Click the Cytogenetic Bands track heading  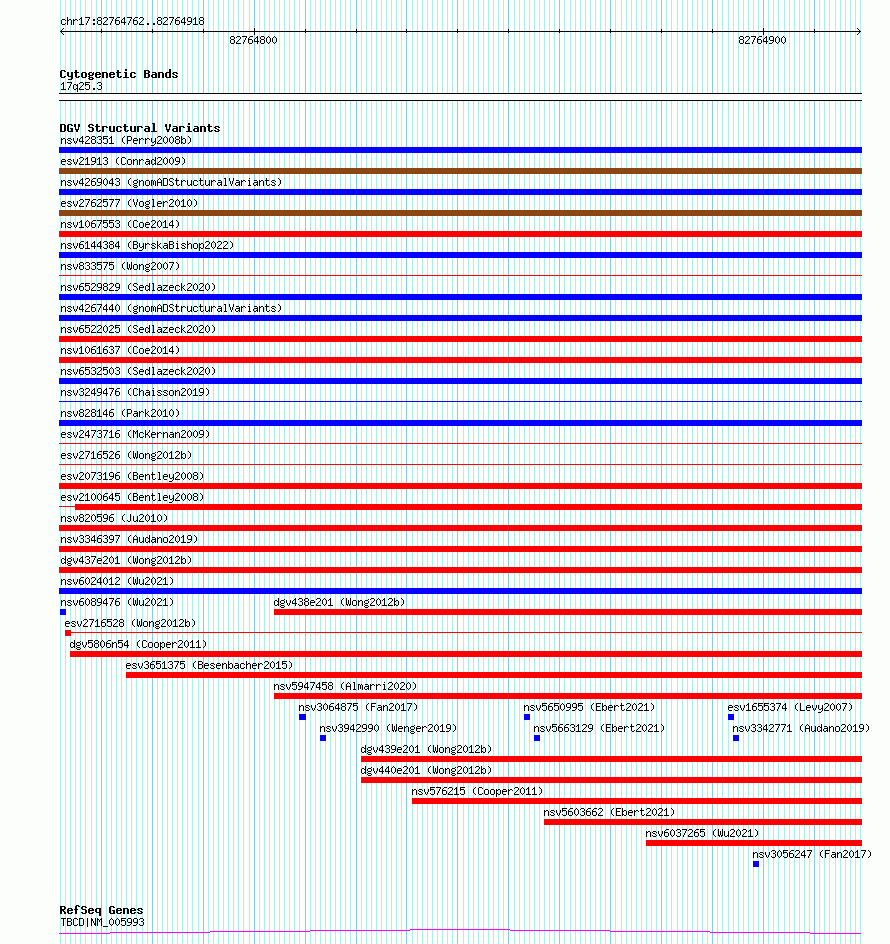[119, 74]
